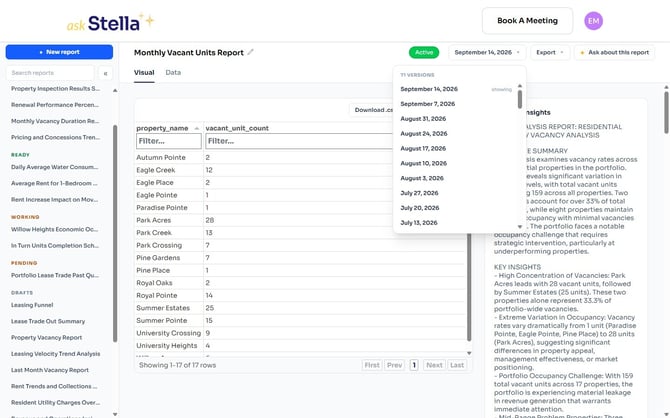Download the table as csv

372,110
